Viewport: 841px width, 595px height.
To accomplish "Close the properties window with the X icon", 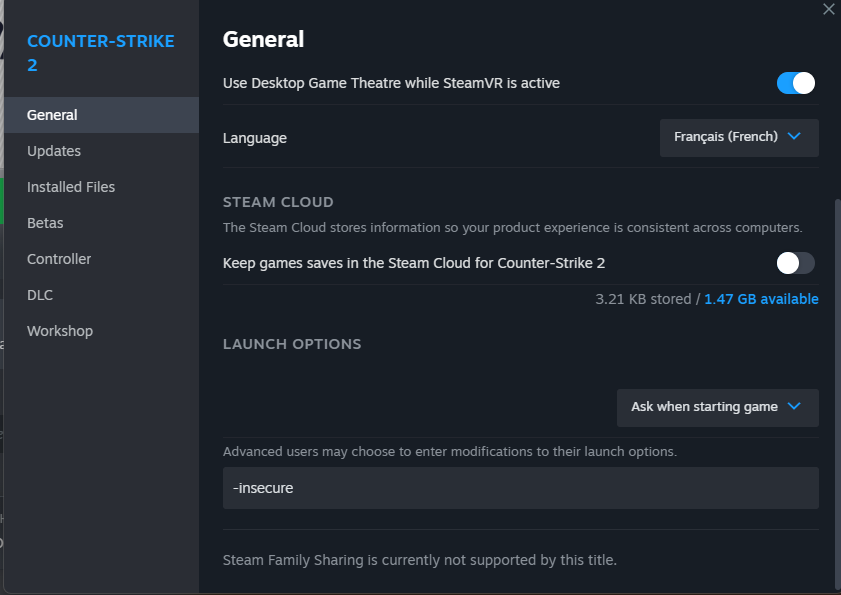I will [x=828, y=9].
